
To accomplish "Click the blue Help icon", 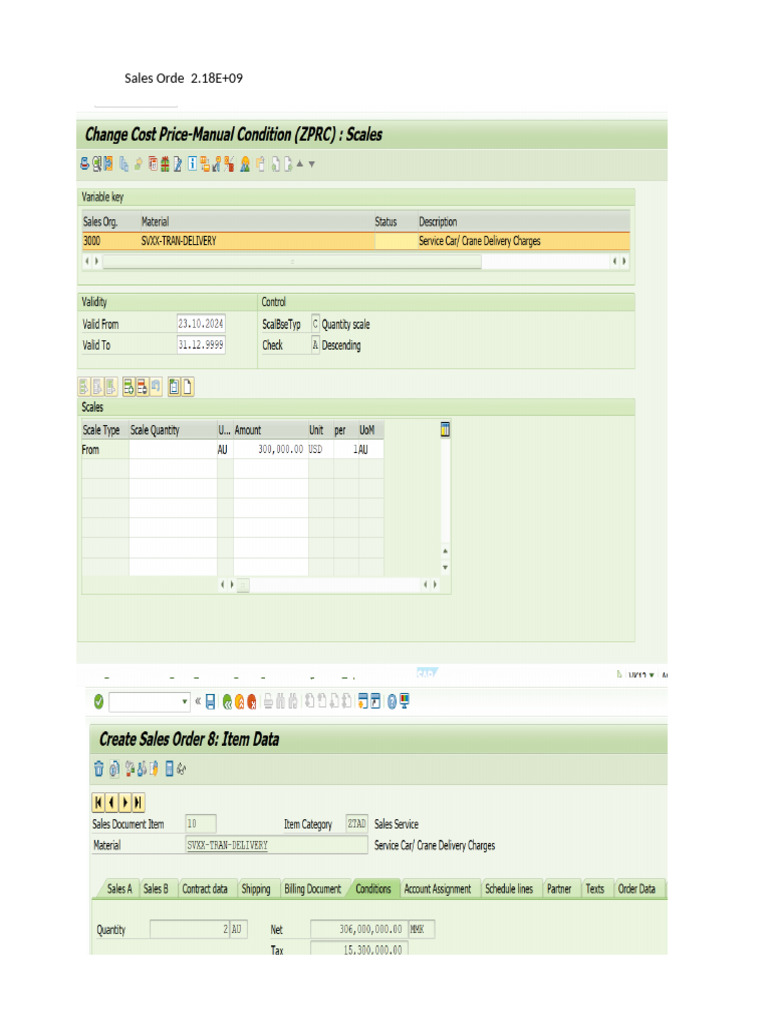I will tap(392, 701).
